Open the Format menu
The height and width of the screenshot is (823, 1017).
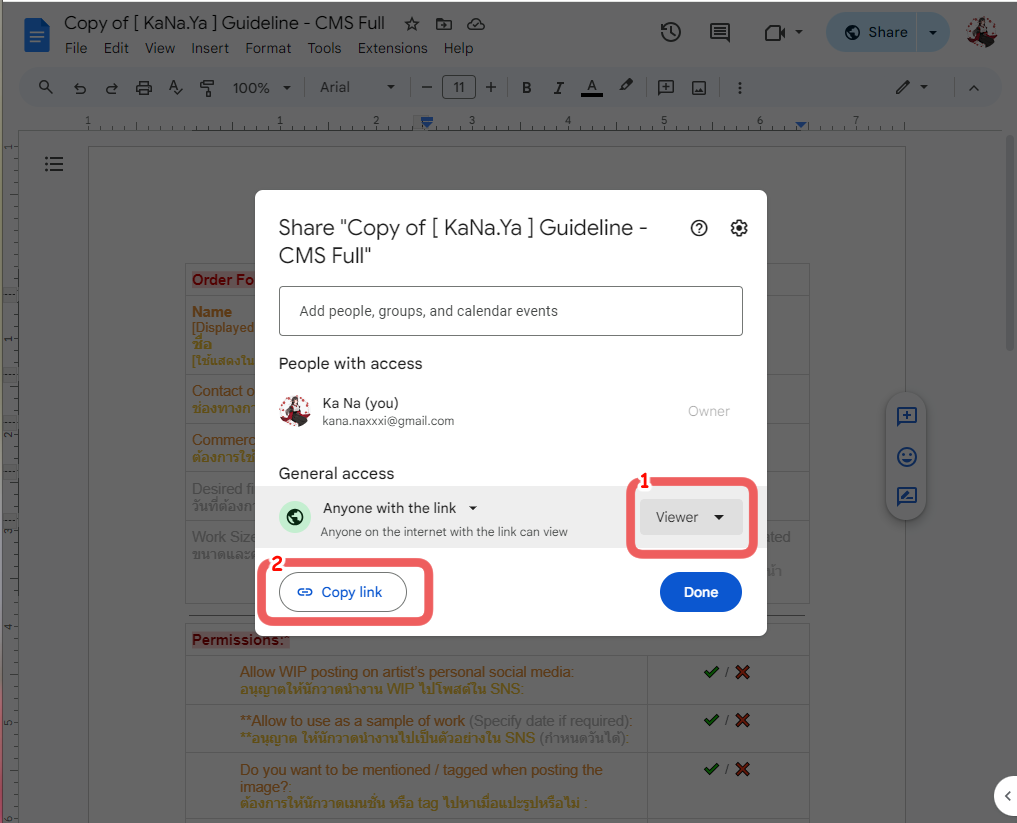coord(268,48)
